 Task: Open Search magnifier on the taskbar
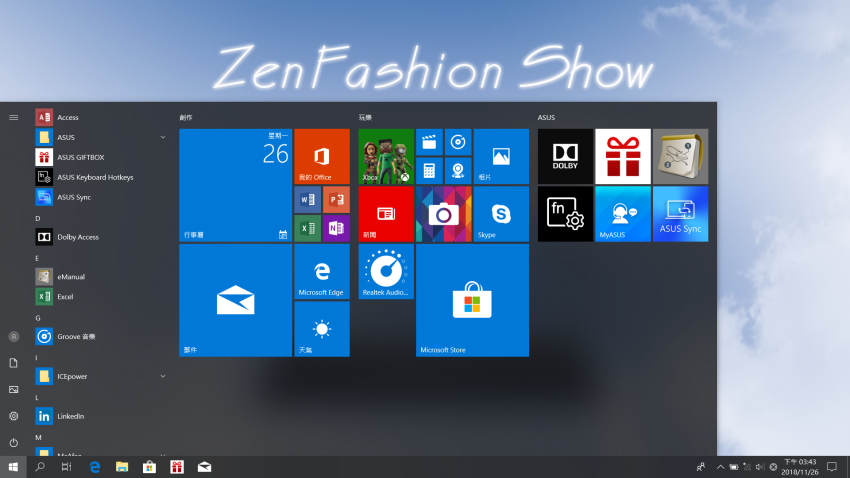[40, 467]
